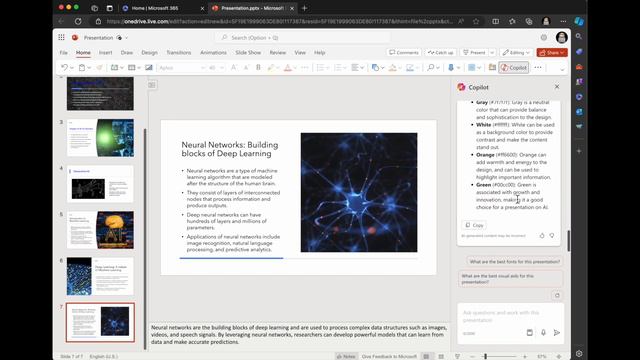The width and height of the screenshot is (640, 360).
Task: Click the New Slide icon
Action: (x=114, y=68)
